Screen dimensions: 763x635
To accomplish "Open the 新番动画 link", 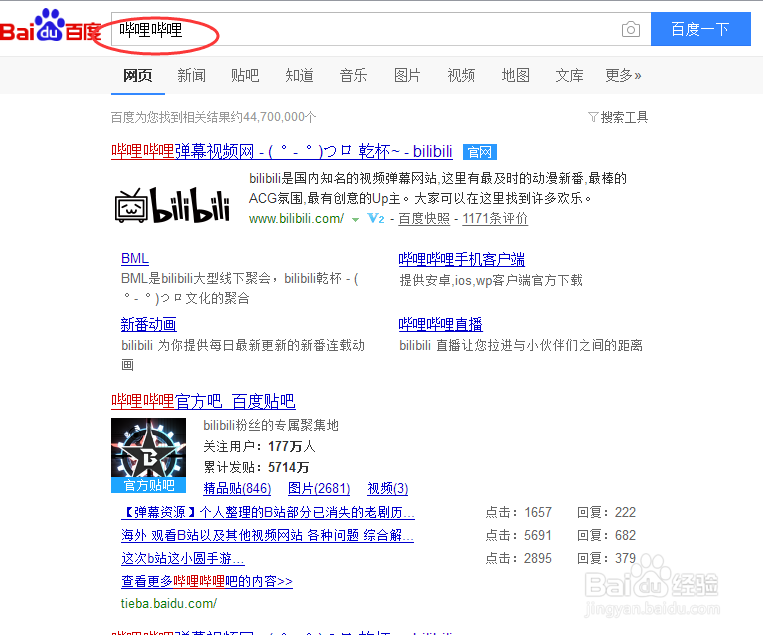I will pos(148,324).
